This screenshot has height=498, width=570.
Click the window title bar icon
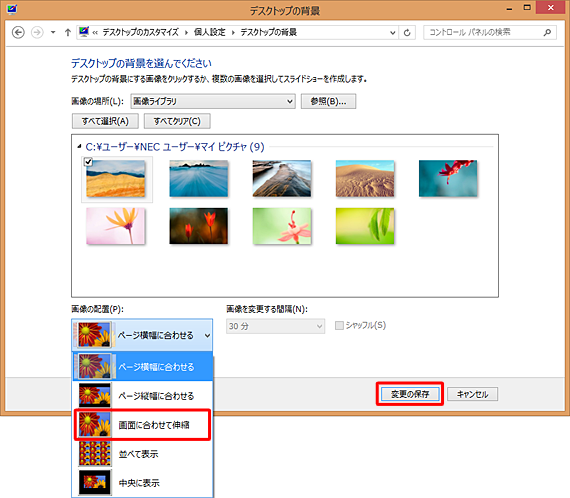[12, 9]
